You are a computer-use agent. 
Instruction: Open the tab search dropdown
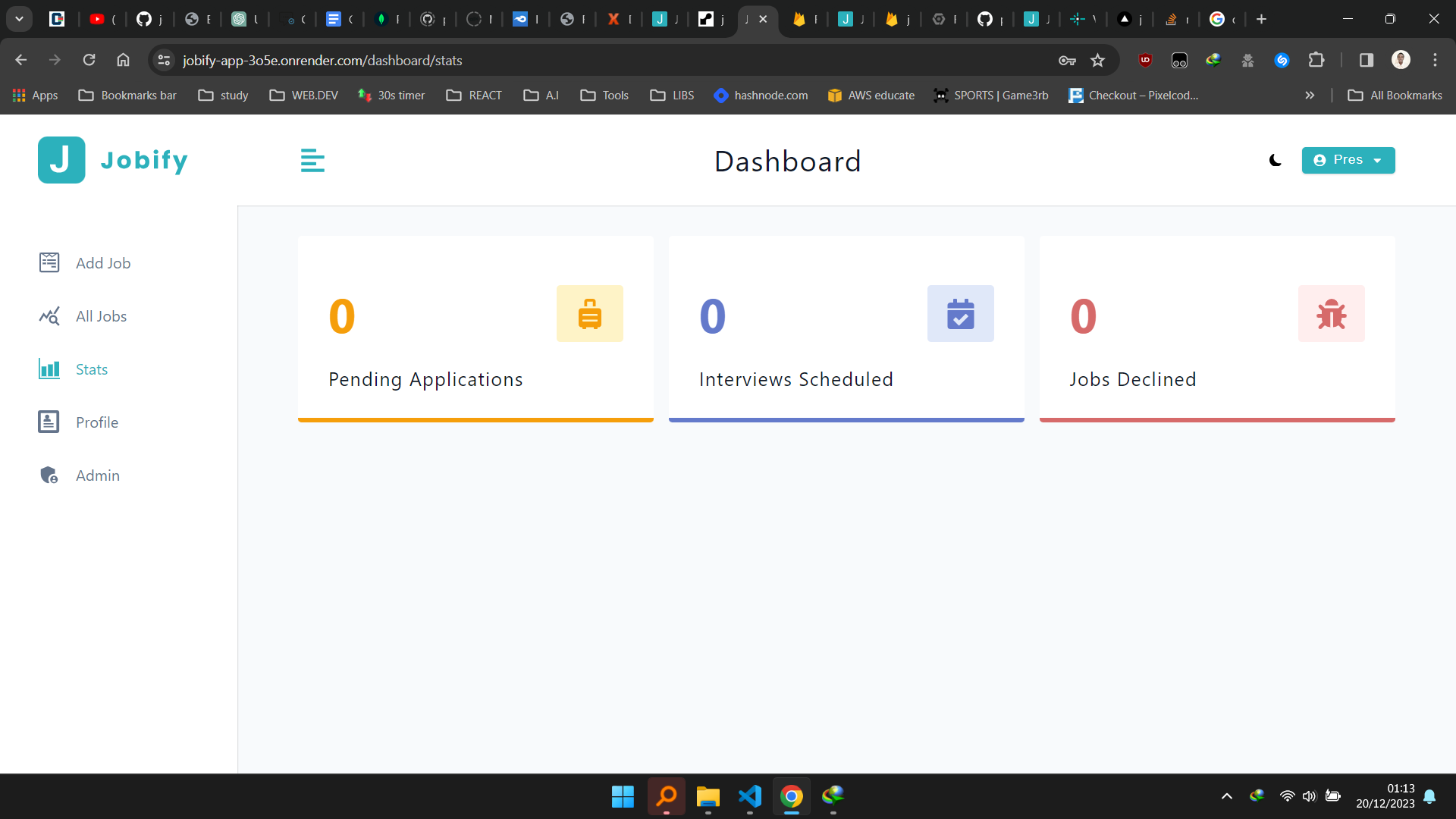click(19, 19)
